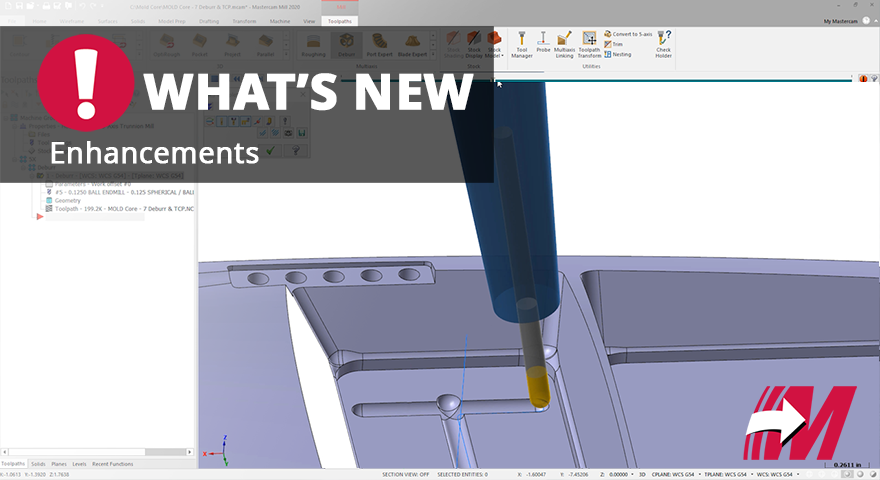Launch Toolpath Transform

click(x=589, y=44)
